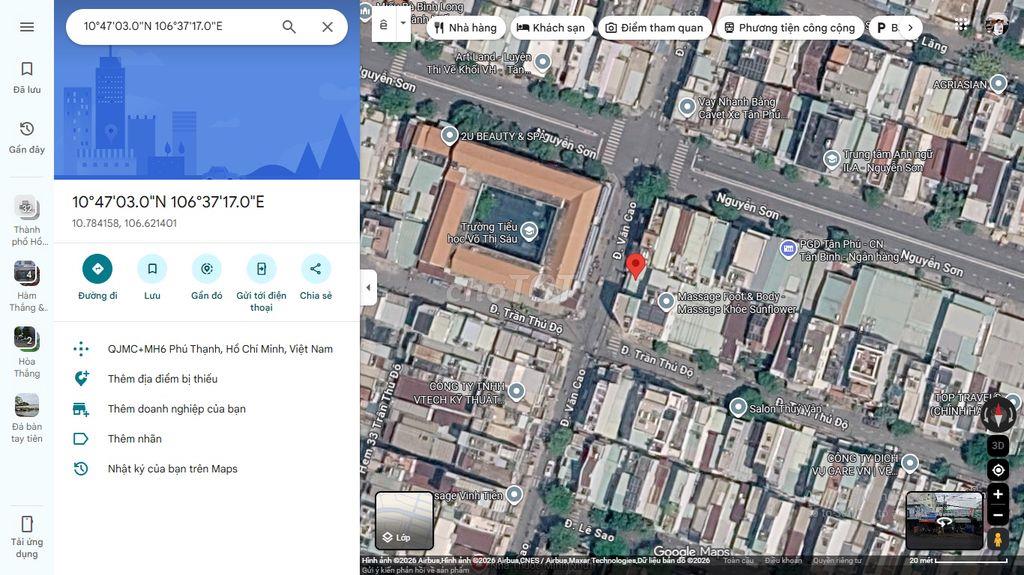Show more category chips arrow
The width and height of the screenshot is (1024, 575).
(910, 27)
